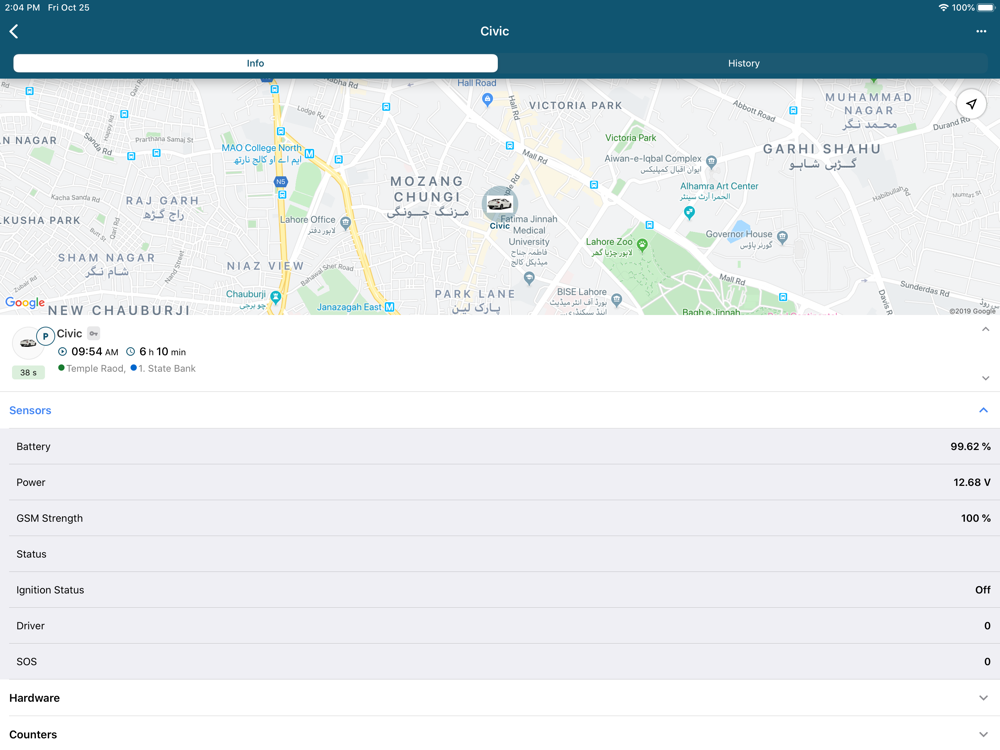Tap the Governor House pin

click(783, 237)
